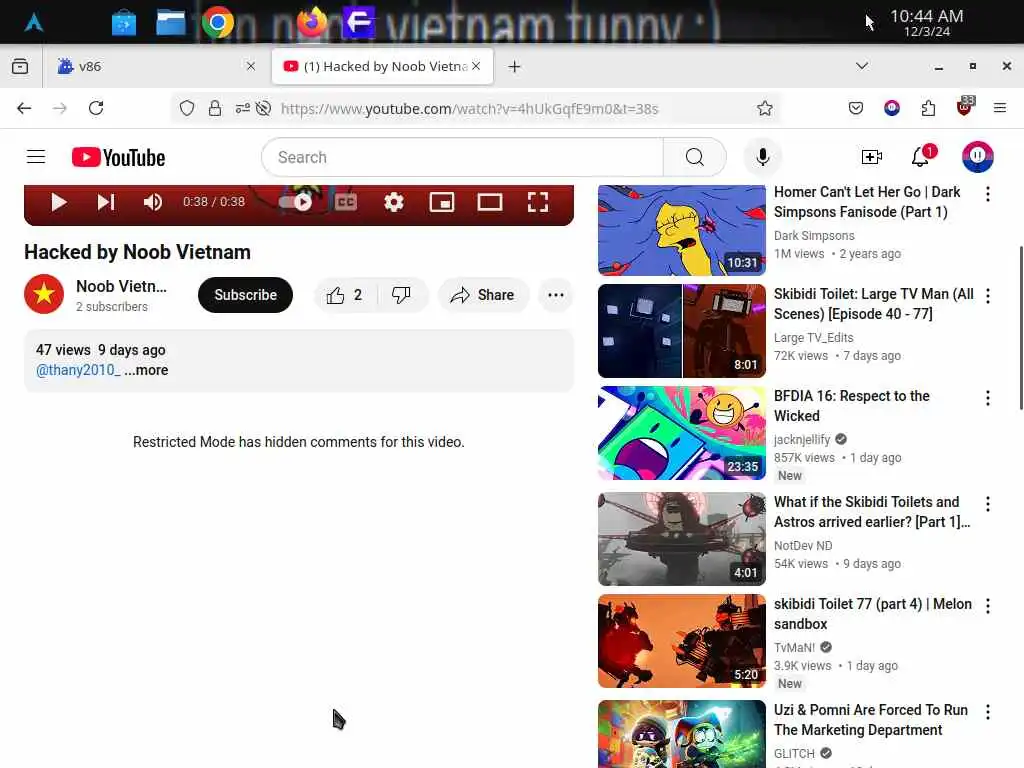
Task: Reload the current page
Action: coord(96,108)
